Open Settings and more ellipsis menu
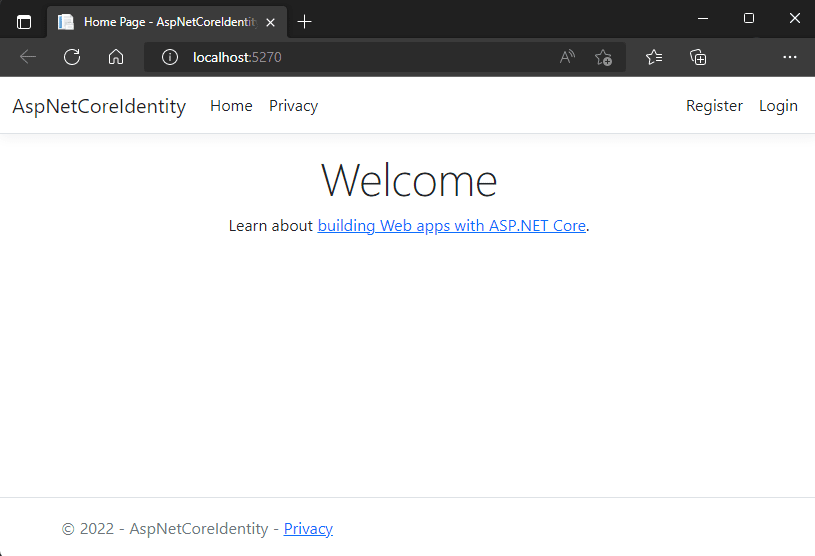The height and width of the screenshot is (556, 815). (x=790, y=57)
